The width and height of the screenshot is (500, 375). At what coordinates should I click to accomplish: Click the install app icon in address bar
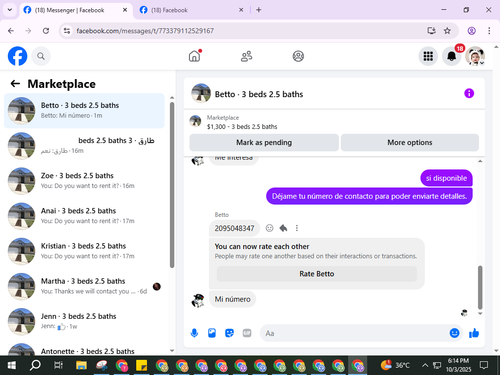pyautogui.click(x=432, y=31)
